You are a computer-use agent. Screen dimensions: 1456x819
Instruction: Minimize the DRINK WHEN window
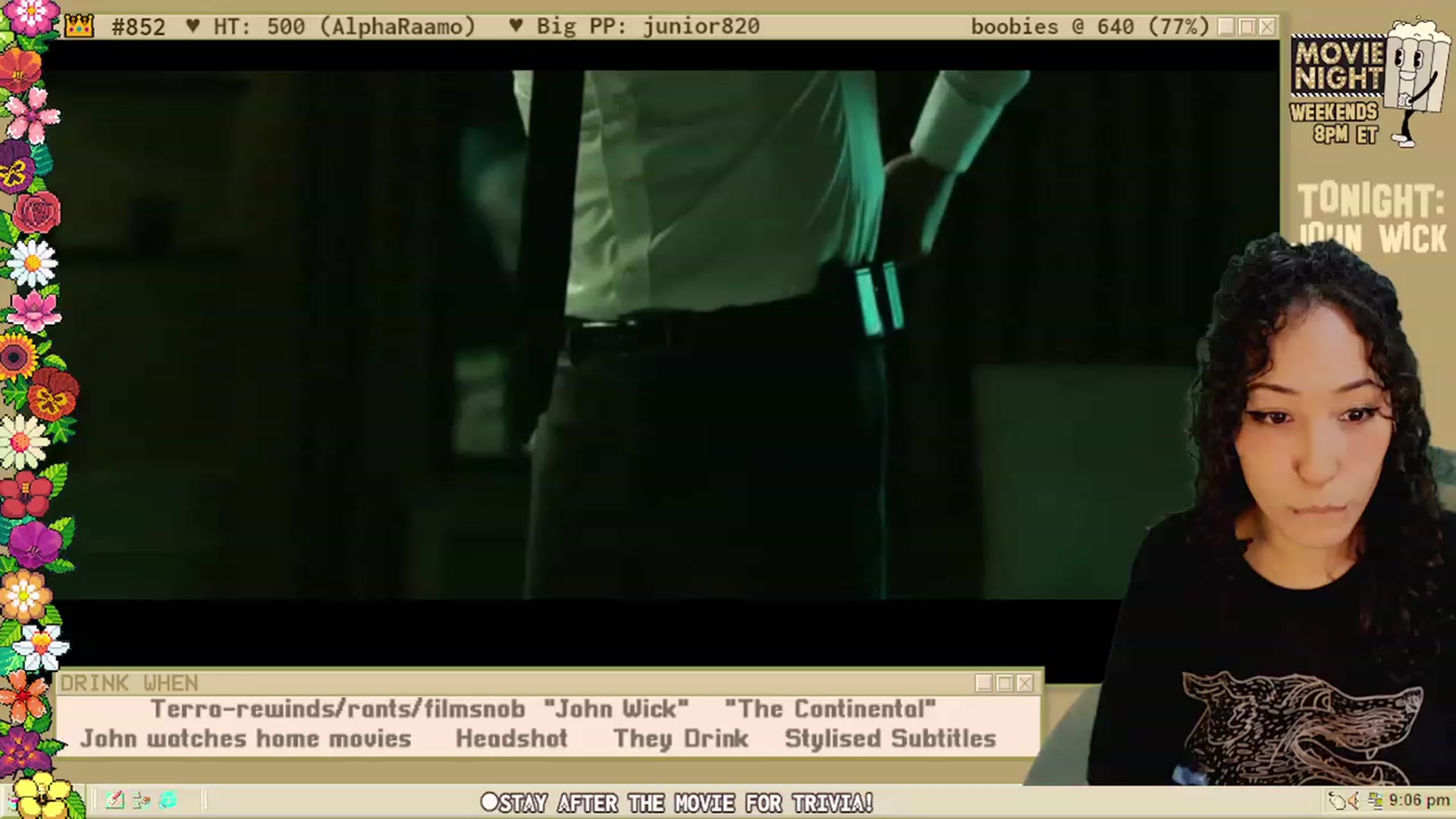984,683
